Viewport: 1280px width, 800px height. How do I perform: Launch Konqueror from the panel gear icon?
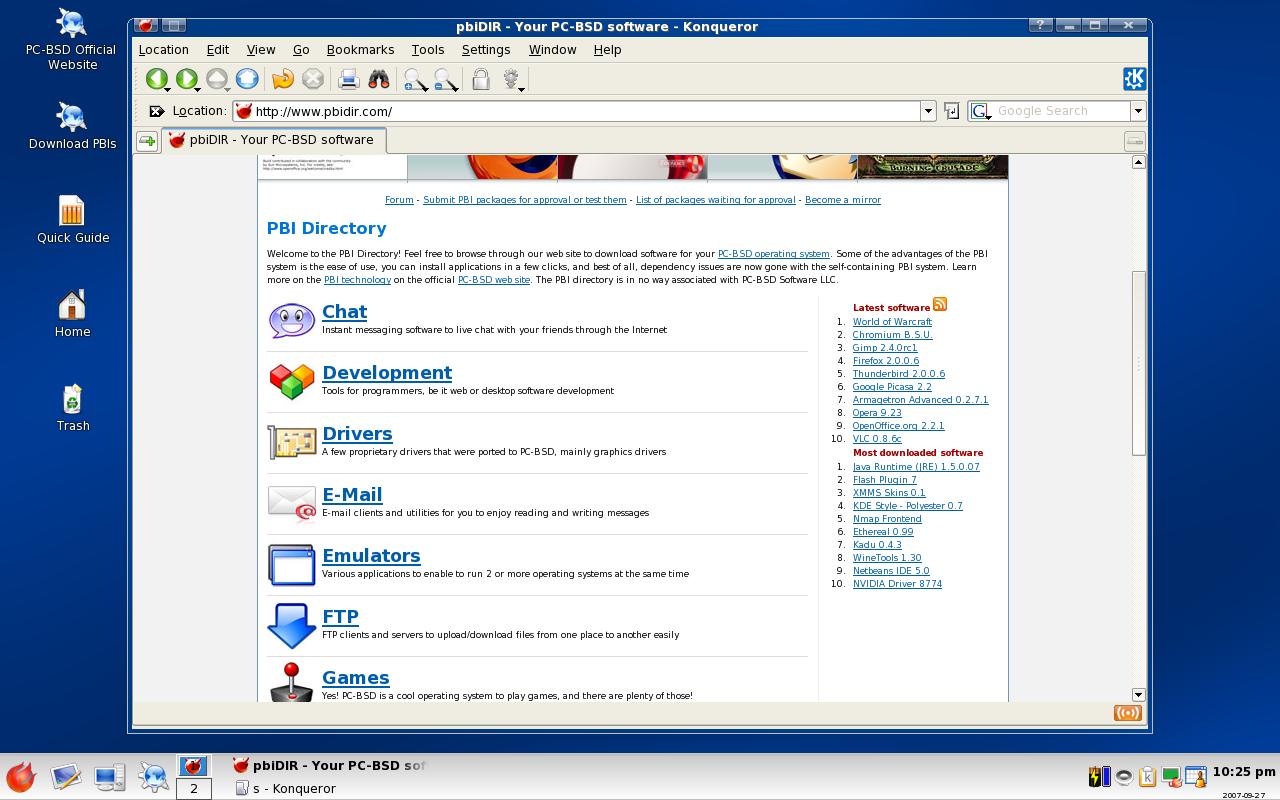pos(153,777)
